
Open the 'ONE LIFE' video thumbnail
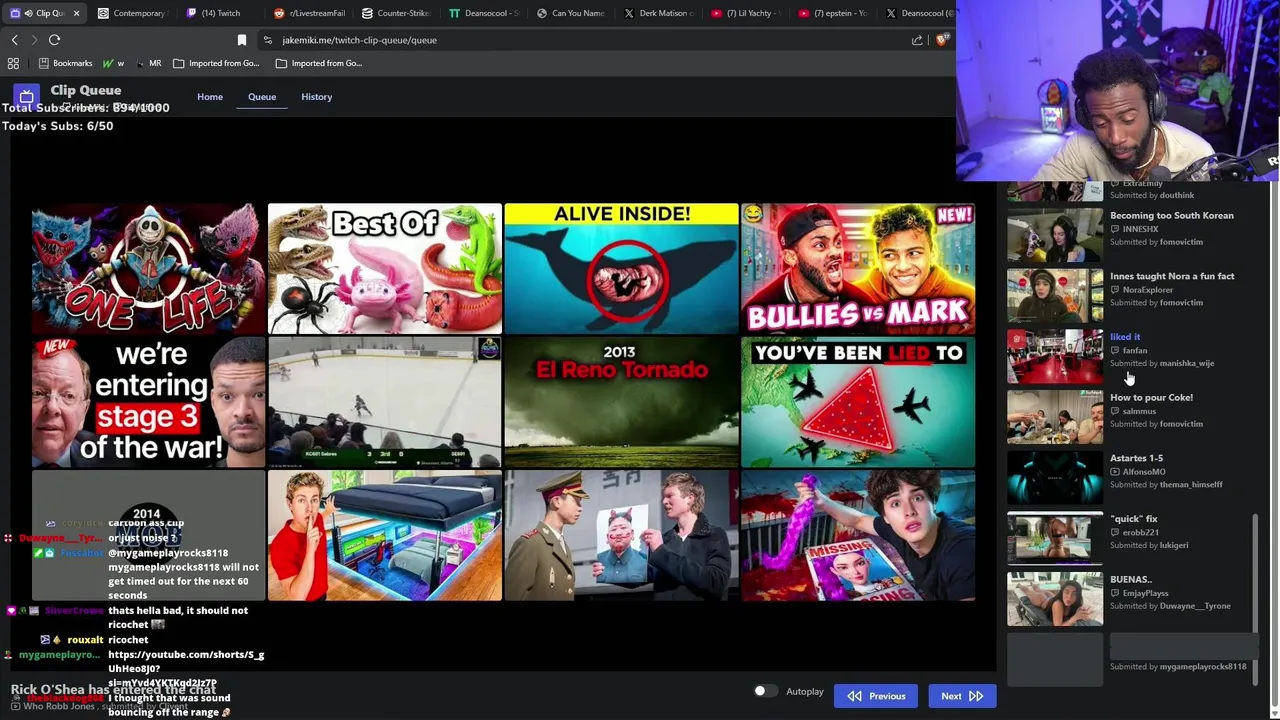pyautogui.click(x=148, y=269)
